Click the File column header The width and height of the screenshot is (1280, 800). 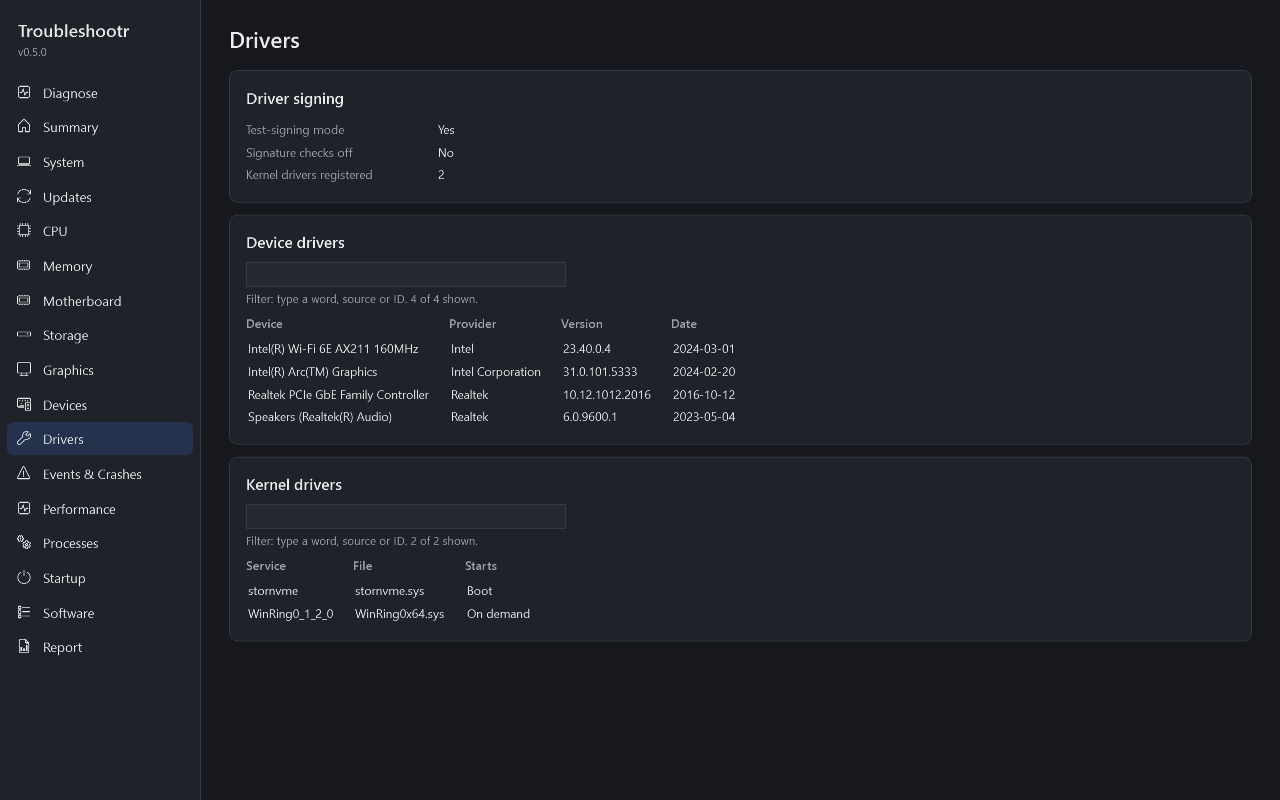362,566
